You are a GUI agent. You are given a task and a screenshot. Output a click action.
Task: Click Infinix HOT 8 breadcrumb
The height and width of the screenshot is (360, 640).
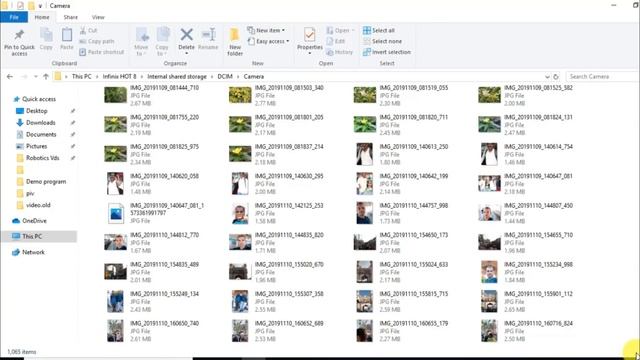click(119, 76)
